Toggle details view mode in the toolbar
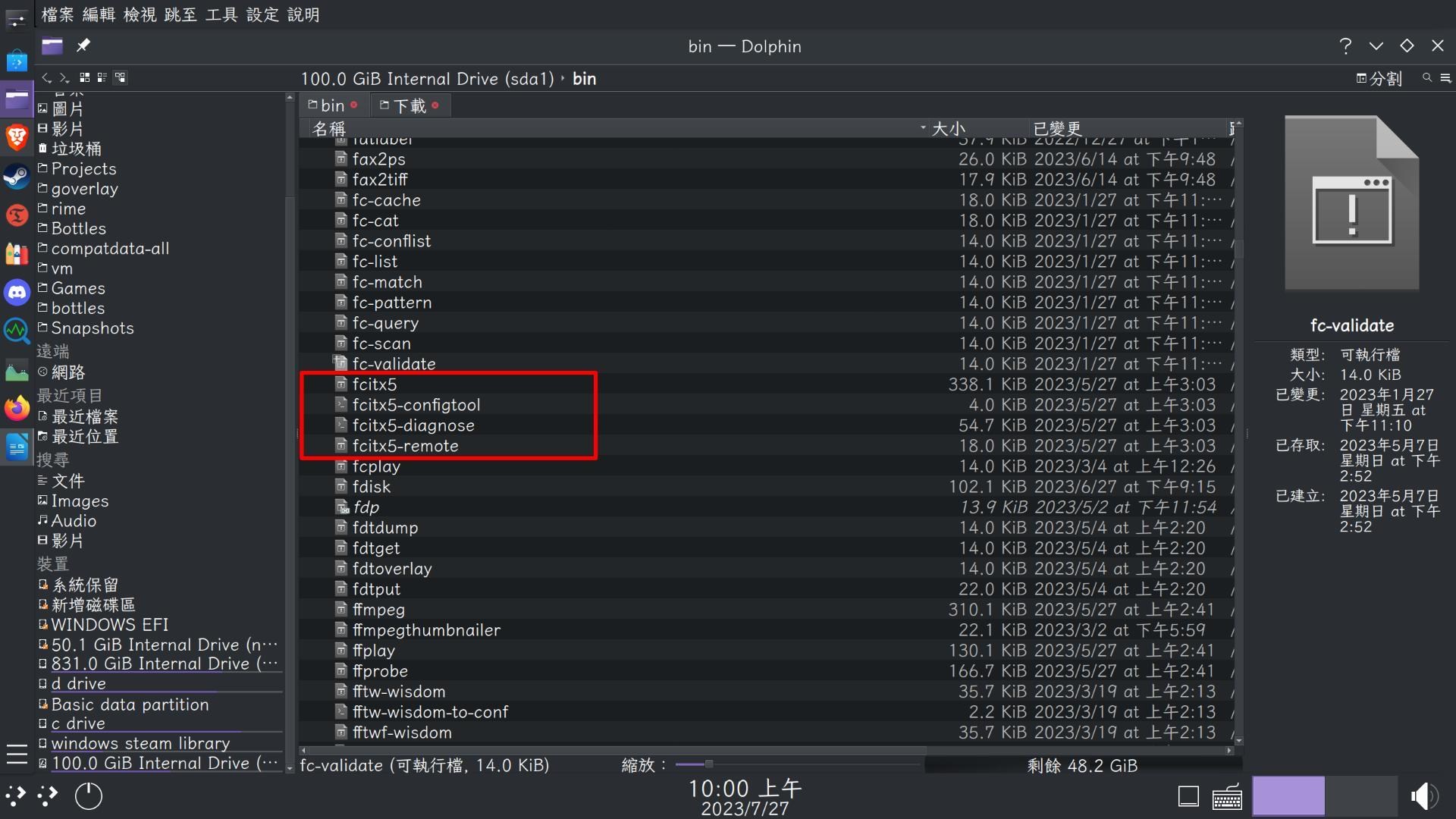This screenshot has height=819, width=1456. (121, 77)
